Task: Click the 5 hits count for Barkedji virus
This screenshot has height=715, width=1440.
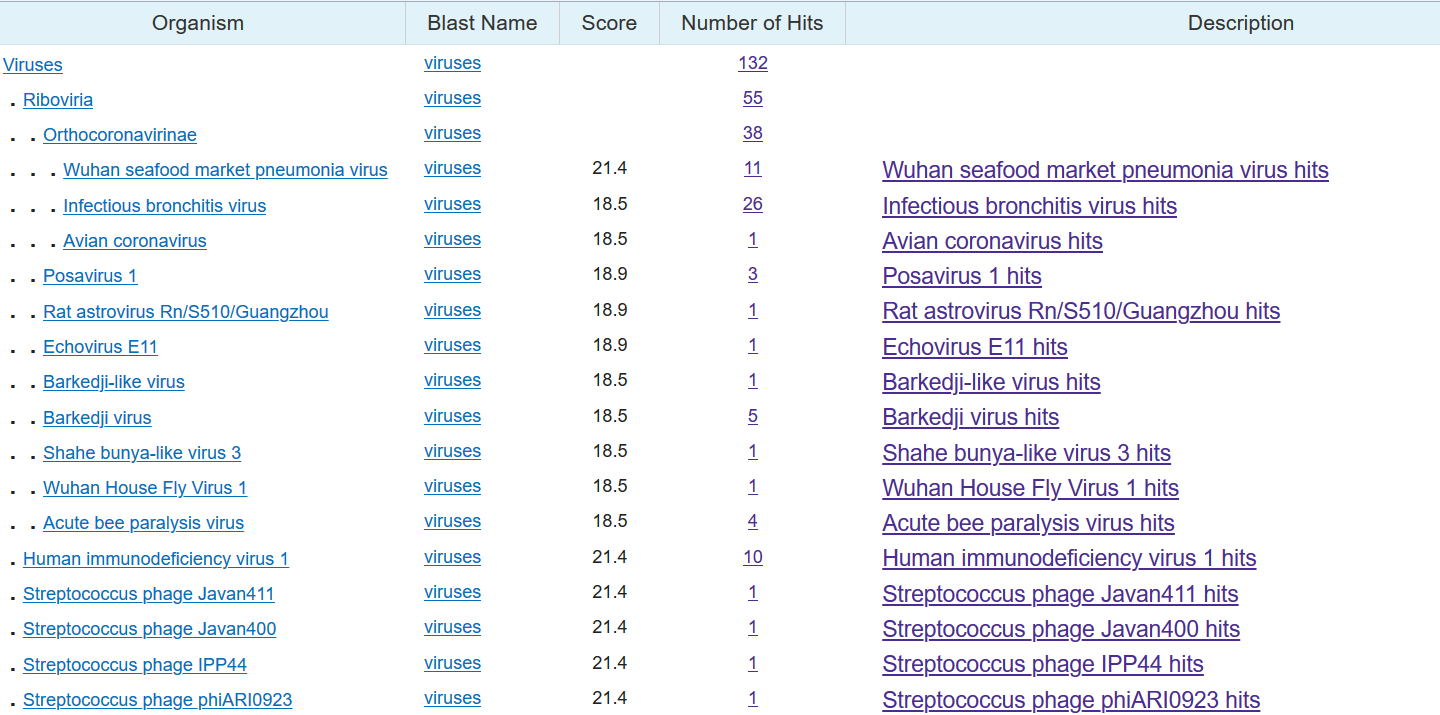Action: click(x=753, y=416)
